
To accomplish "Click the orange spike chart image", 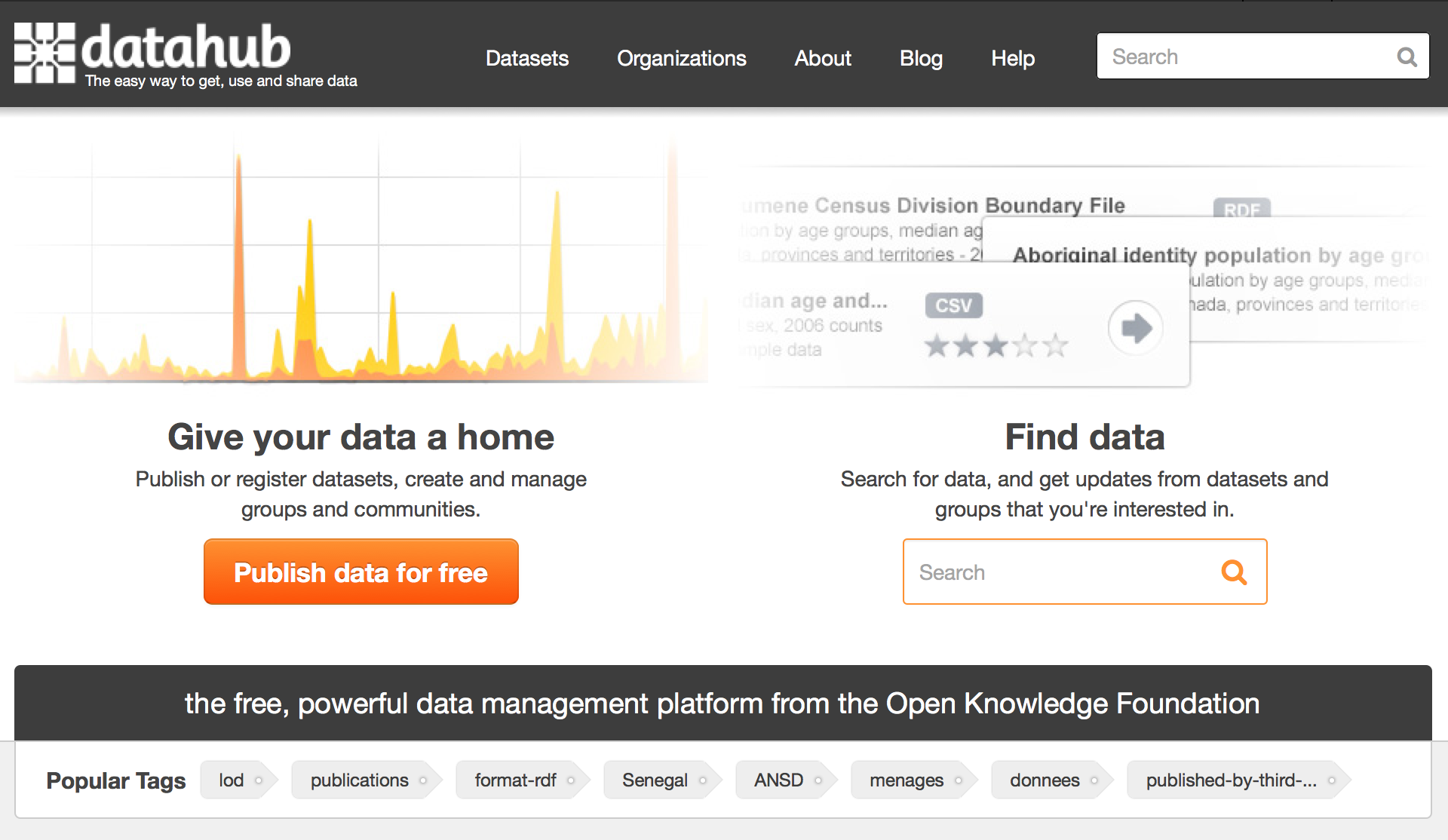I will pyautogui.click(x=360, y=260).
